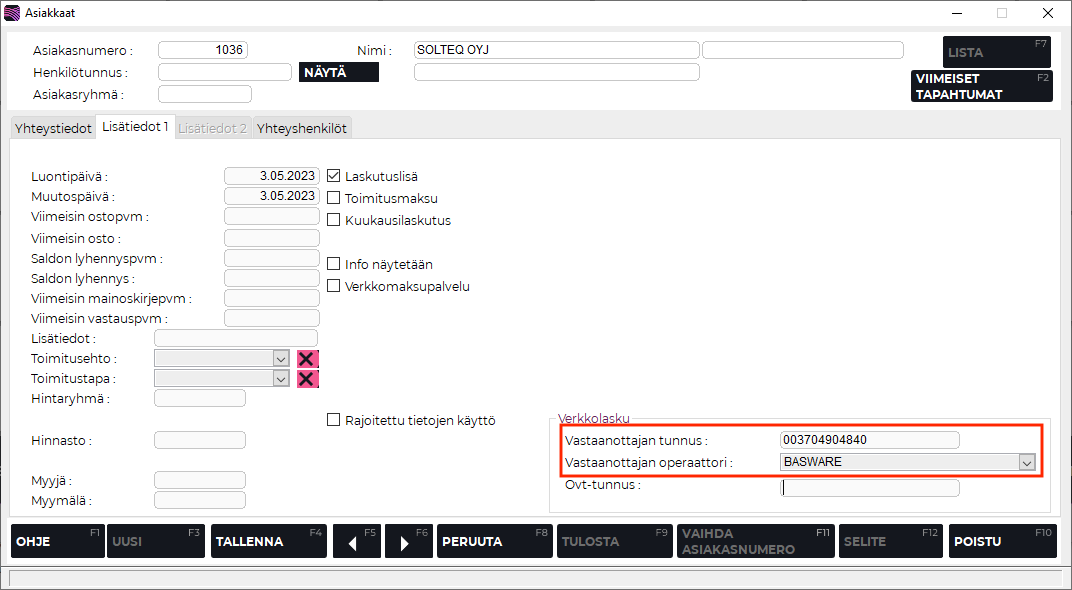
Task: Tick Rajoitettu tietojen käyttö checkbox
Action: click(x=334, y=420)
